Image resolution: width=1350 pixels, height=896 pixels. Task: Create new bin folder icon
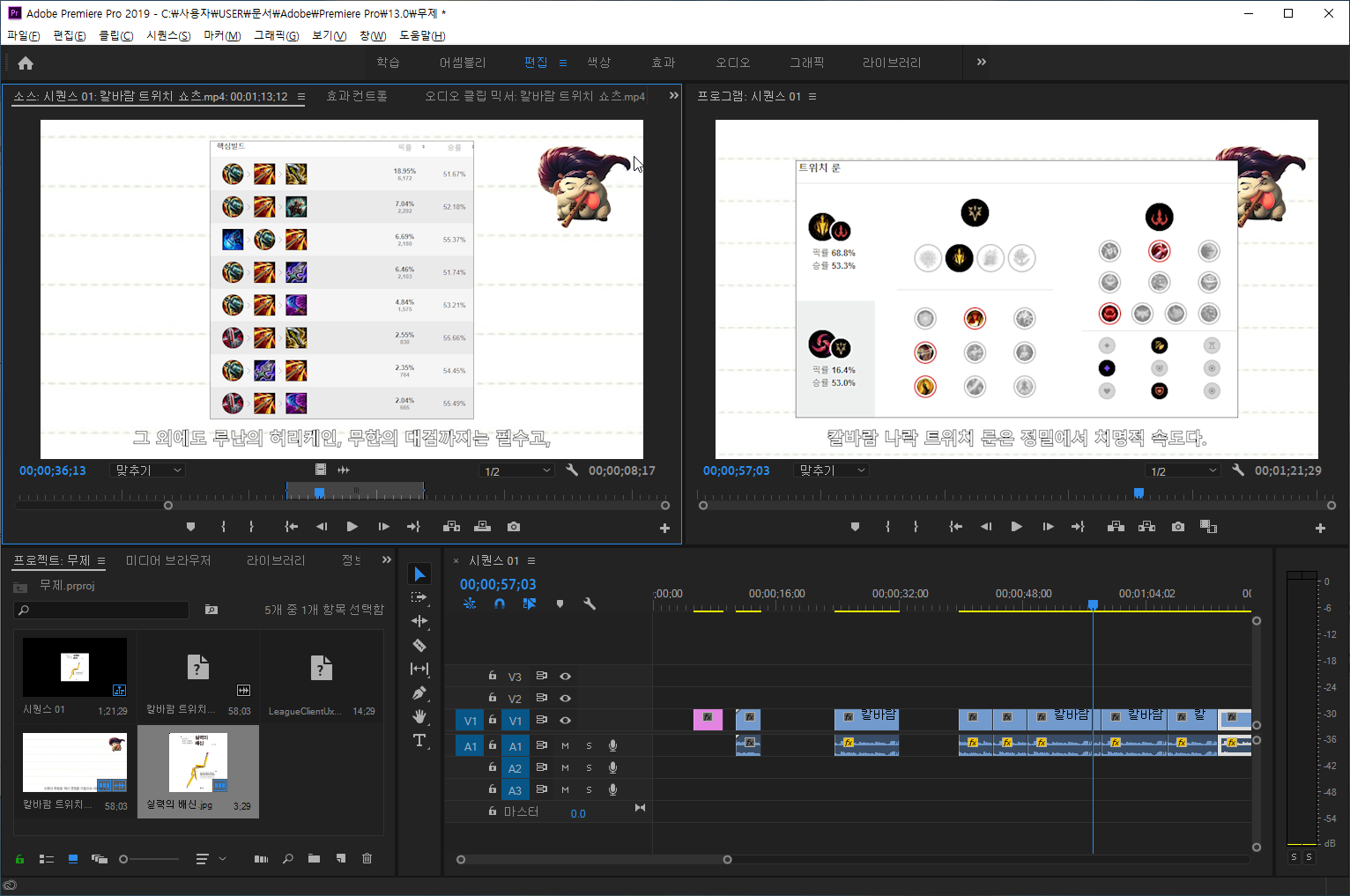pyautogui.click(x=314, y=858)
